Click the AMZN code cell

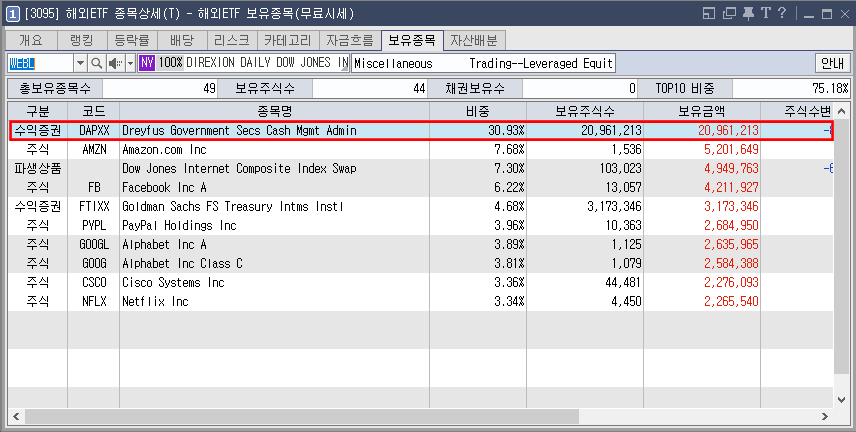tap(94, 149)
